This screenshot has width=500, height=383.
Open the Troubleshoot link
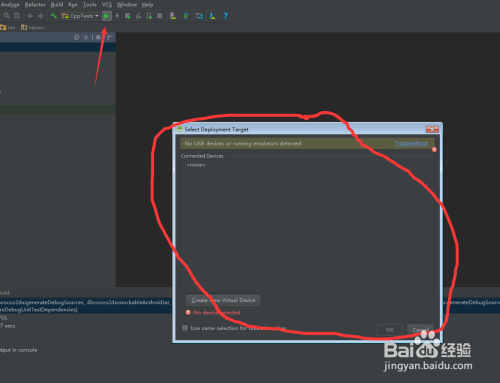pos(411,143)
